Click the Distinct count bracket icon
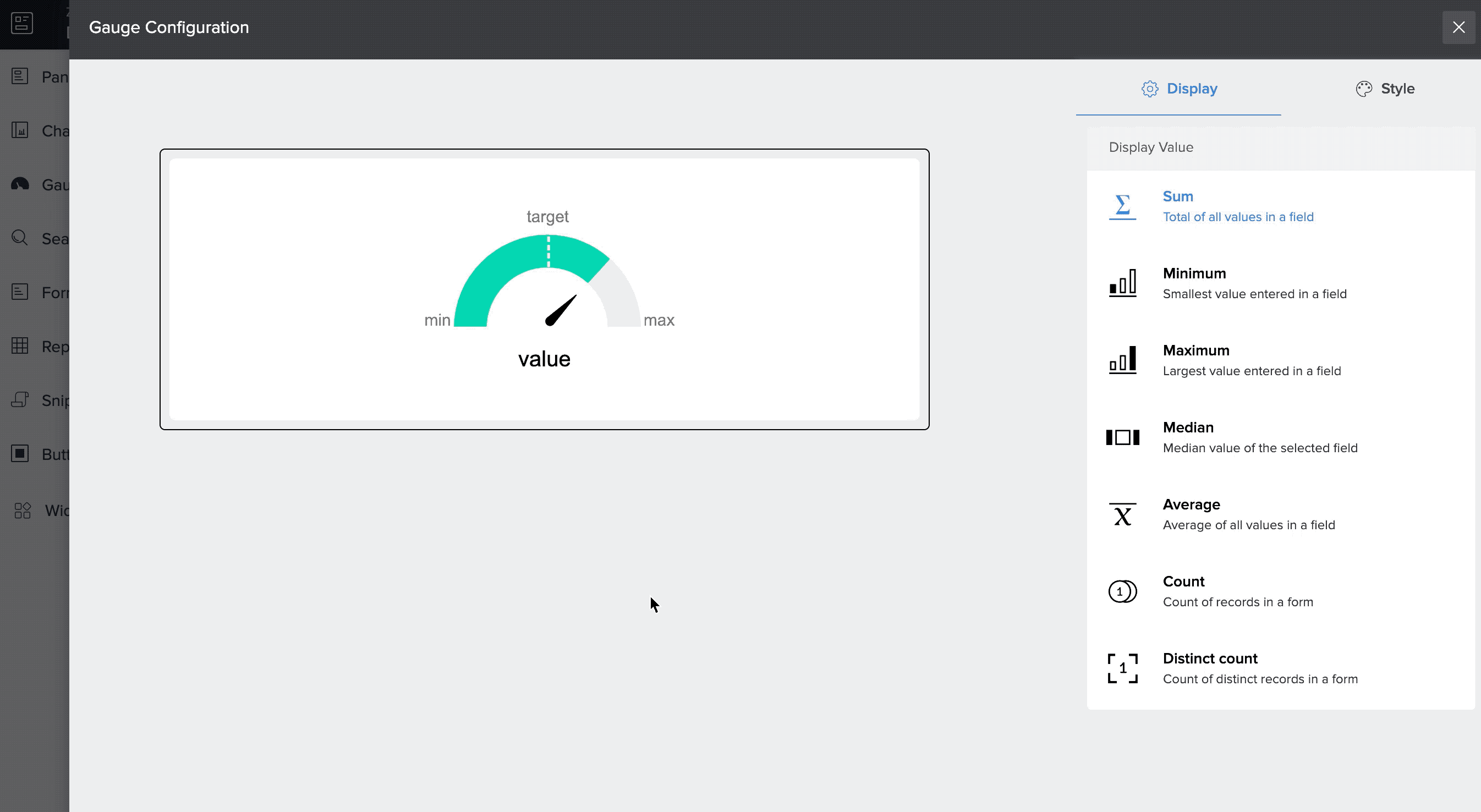The height and width of the screenshot is (812, 1481). (x=1122, y=668)
